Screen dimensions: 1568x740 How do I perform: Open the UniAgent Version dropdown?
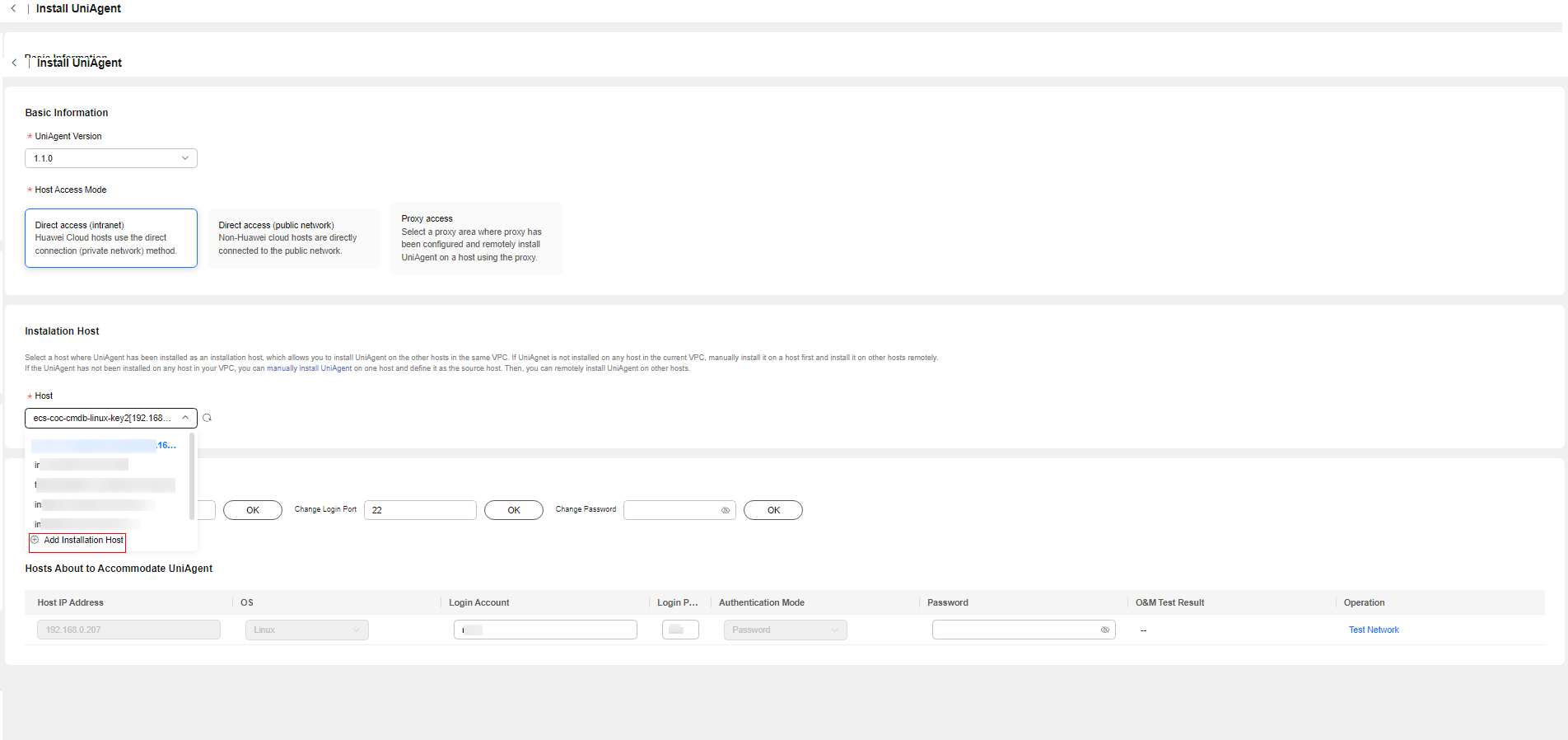point(111,158)
